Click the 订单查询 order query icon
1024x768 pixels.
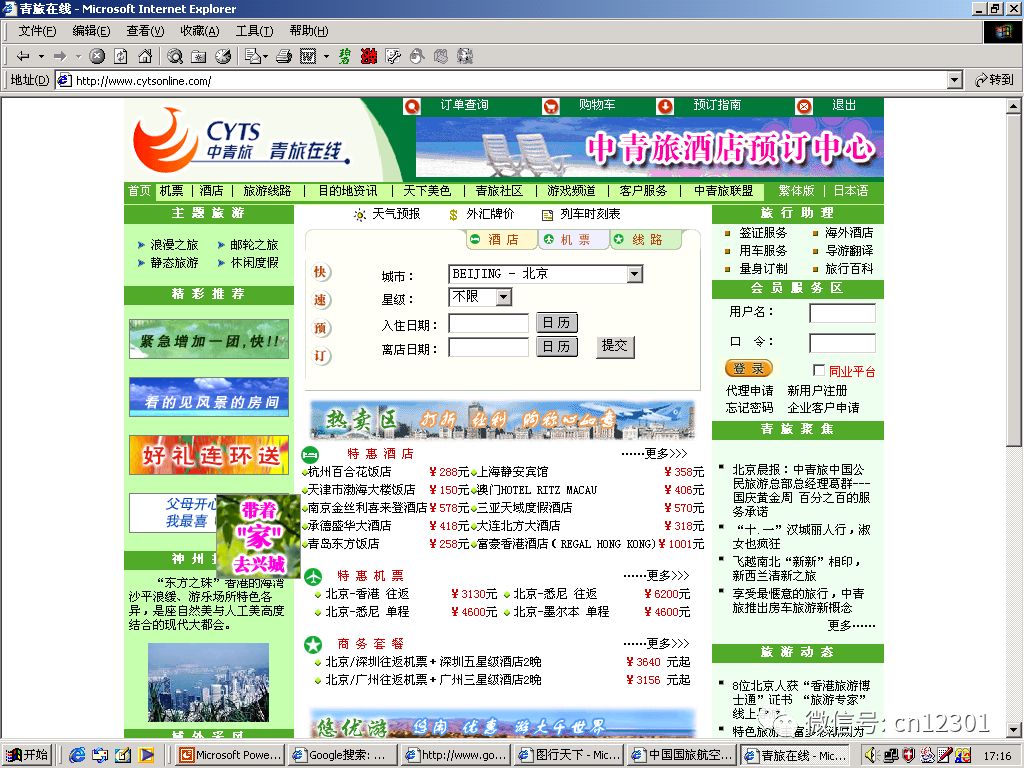pos(412,106)
